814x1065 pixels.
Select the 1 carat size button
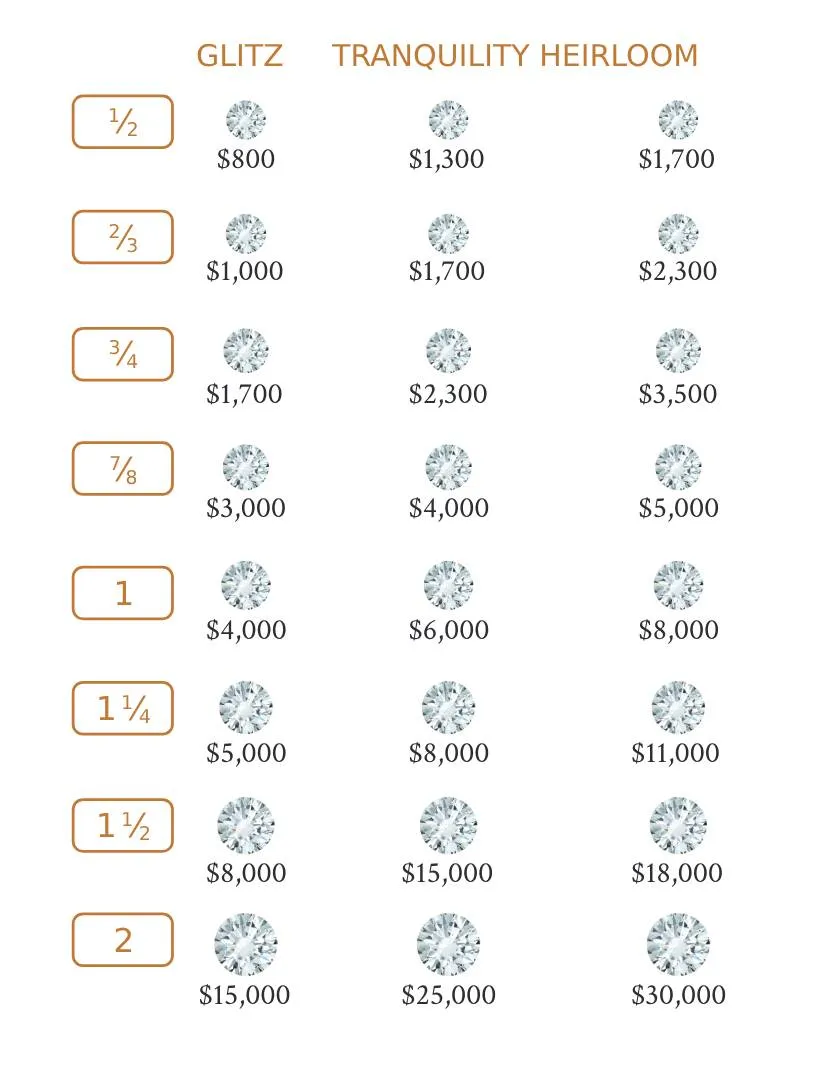123,593
